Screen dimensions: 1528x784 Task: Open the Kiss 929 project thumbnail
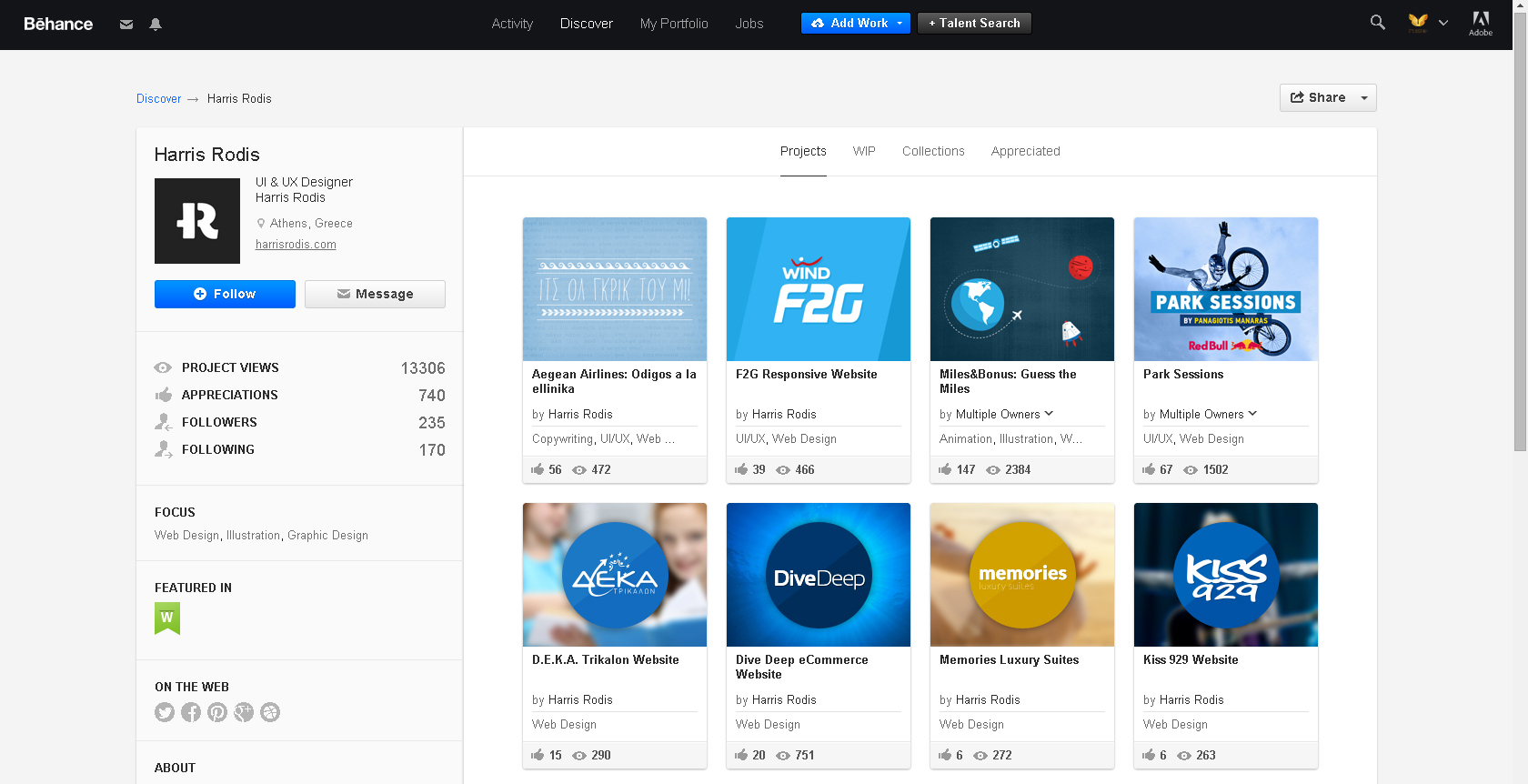point(1226,575)
